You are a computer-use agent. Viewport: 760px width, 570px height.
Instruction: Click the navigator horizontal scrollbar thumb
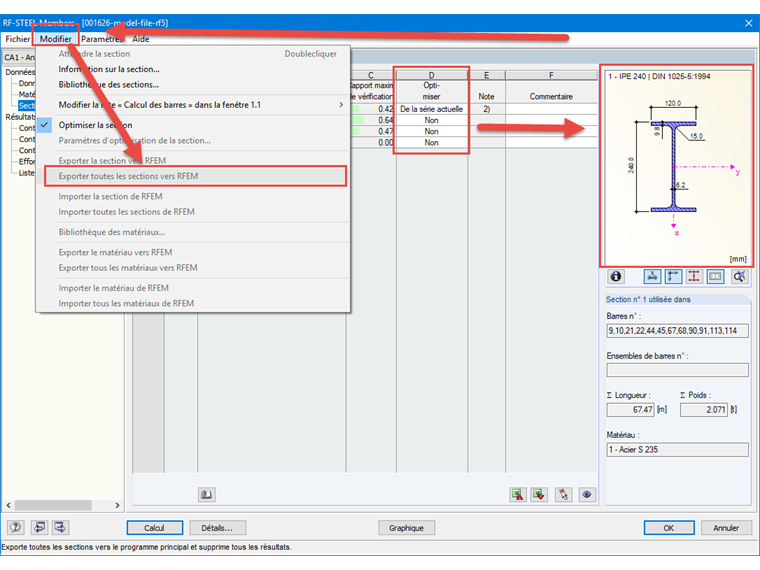point(53,505)
